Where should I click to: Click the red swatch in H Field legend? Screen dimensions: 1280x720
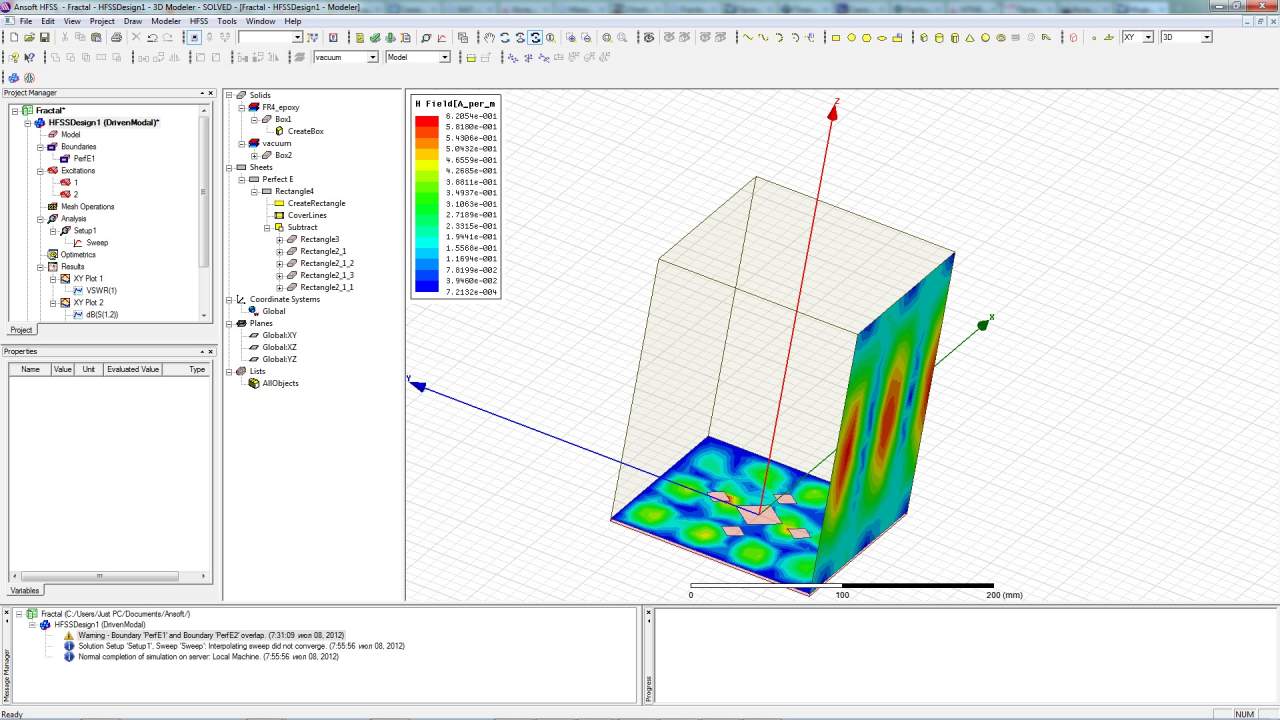click(426, 122)
